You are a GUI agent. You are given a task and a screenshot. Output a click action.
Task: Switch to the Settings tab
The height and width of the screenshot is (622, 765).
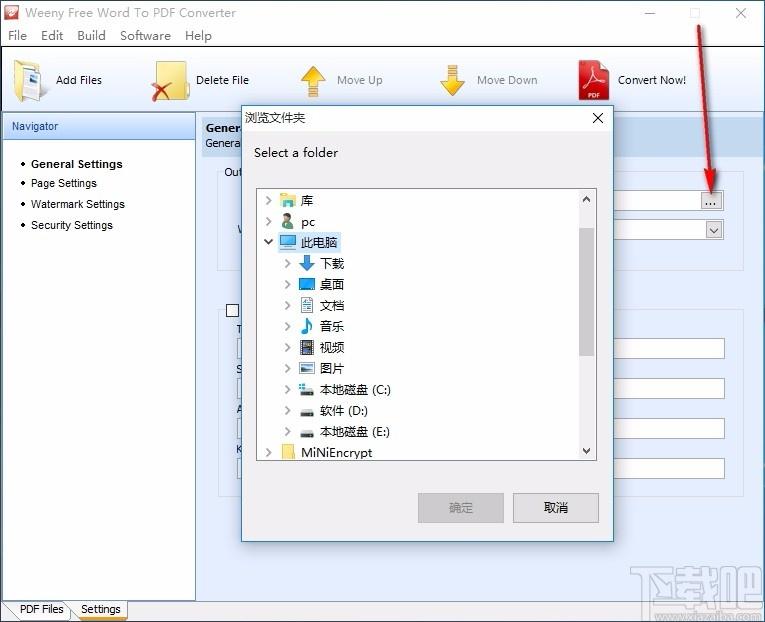click(101, 609)
